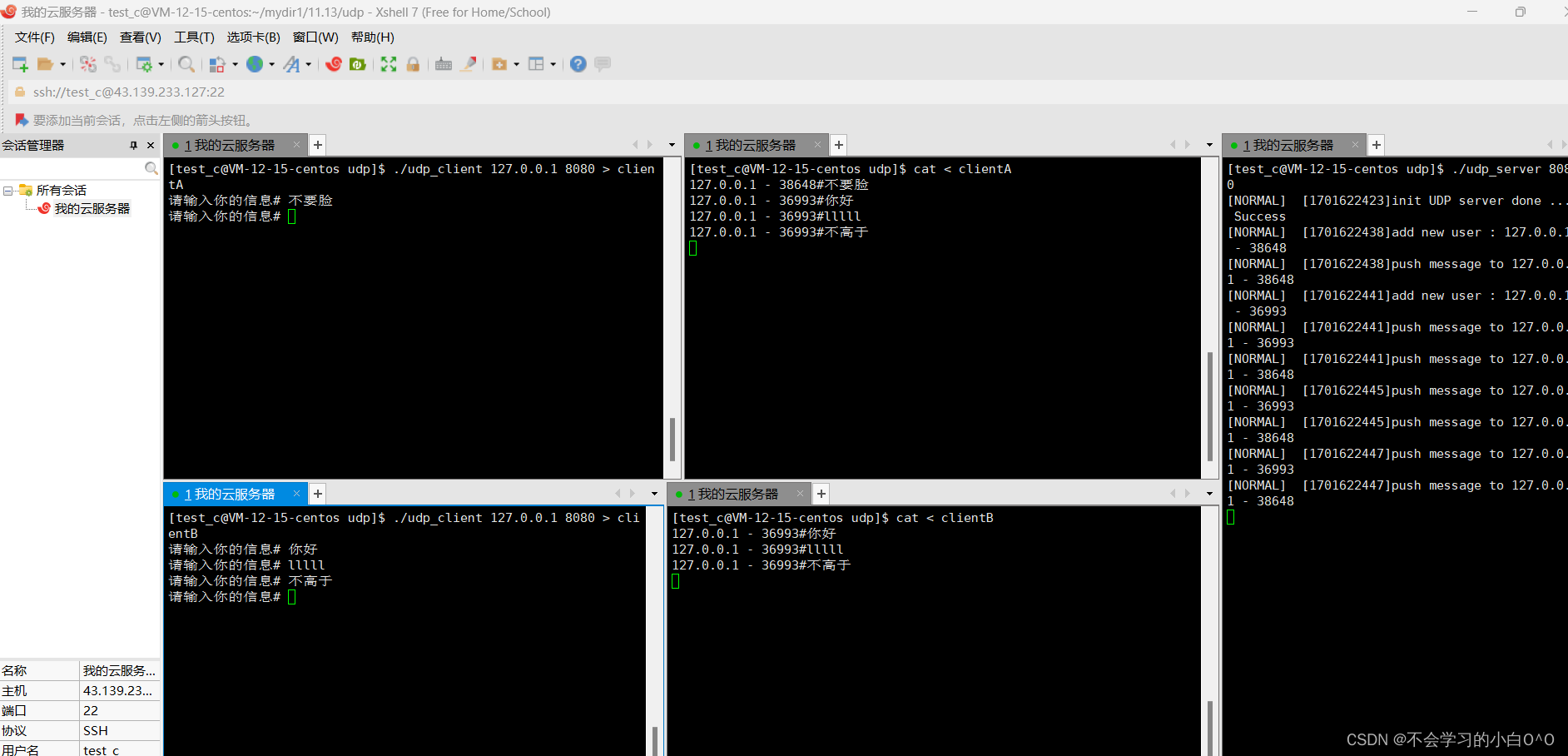1568x756 pixels.
Task: Select the 所有会话 folder in the tree
Action: coord(61,191)
